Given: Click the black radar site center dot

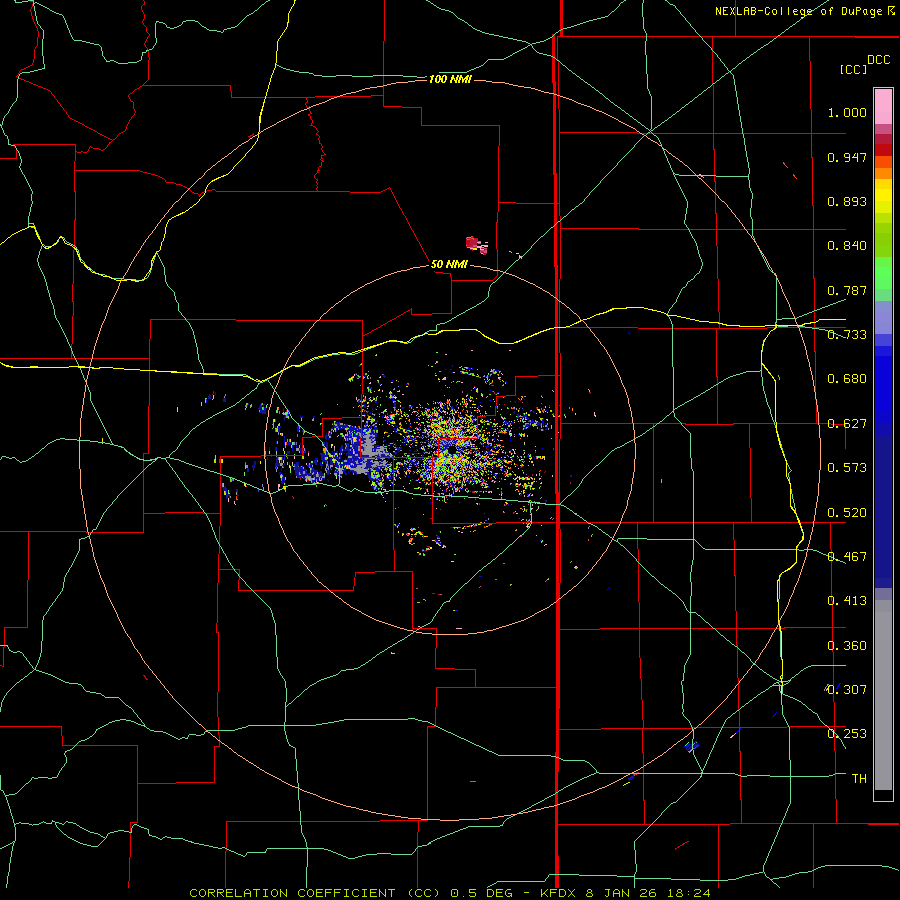Looking at the screenshot, I should pos(453,451).
